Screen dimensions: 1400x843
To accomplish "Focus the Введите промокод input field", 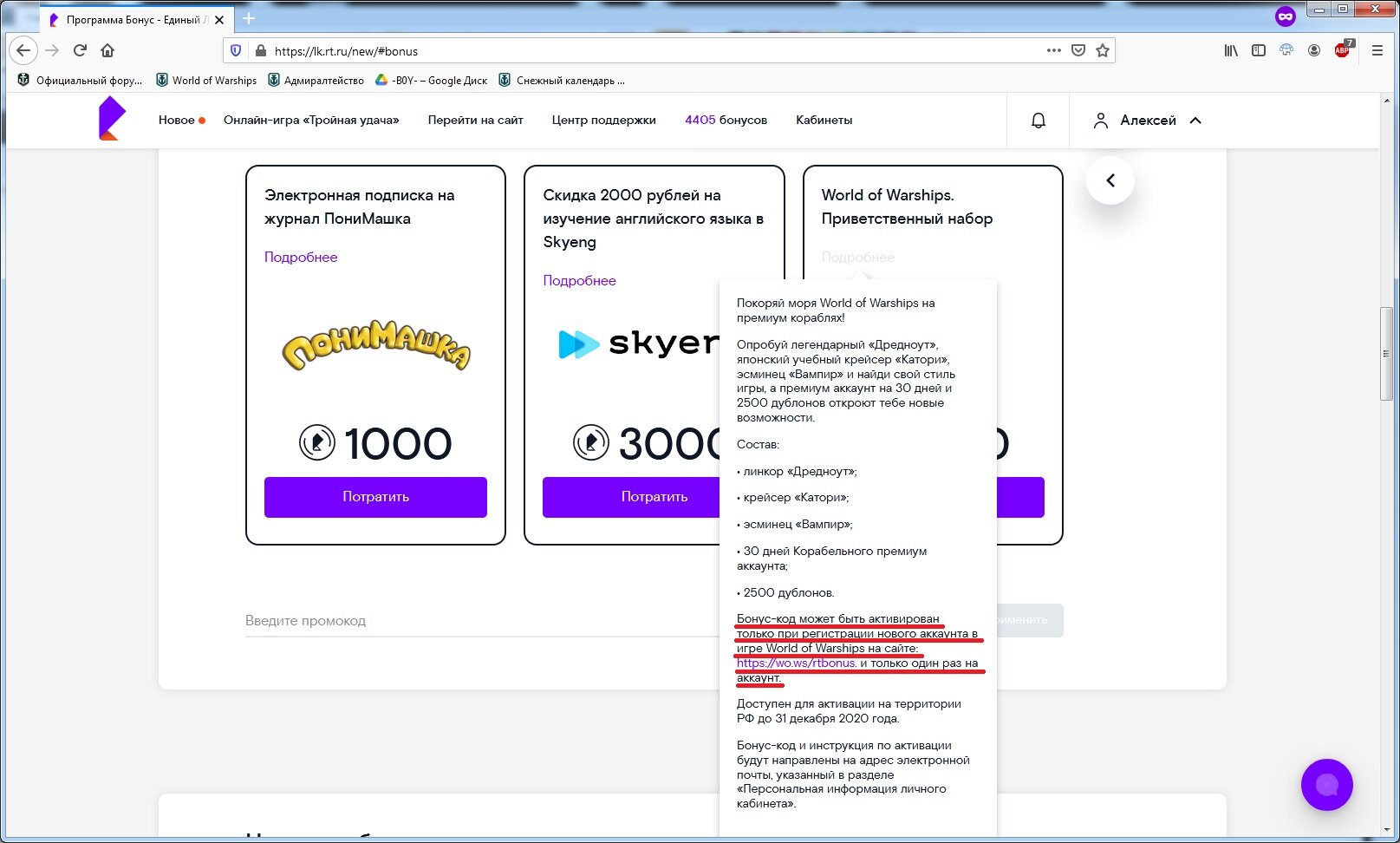I will coord(482,621).
